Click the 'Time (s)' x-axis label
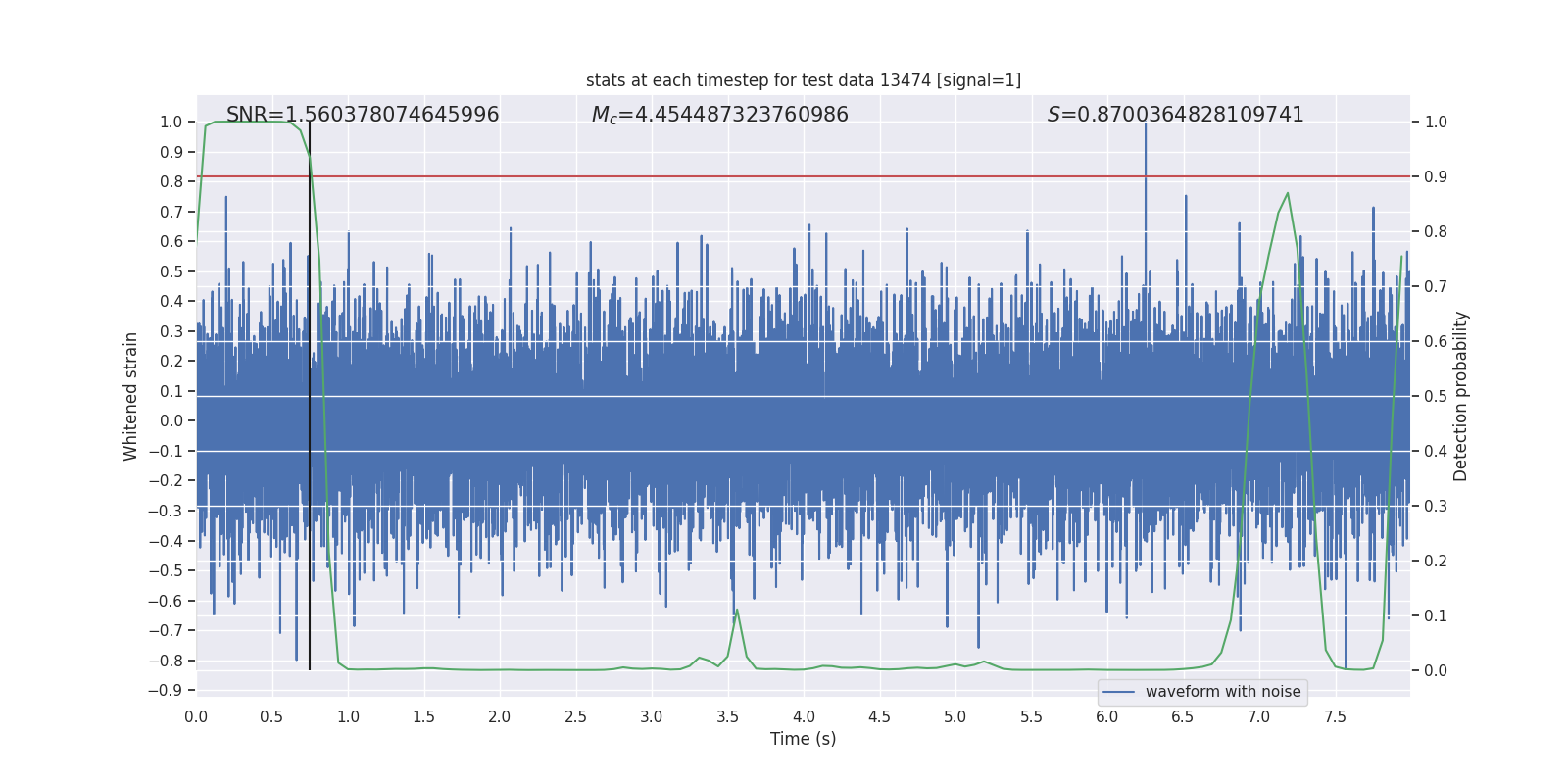Viewport: 1568px width, 784px height. [803, 739]
